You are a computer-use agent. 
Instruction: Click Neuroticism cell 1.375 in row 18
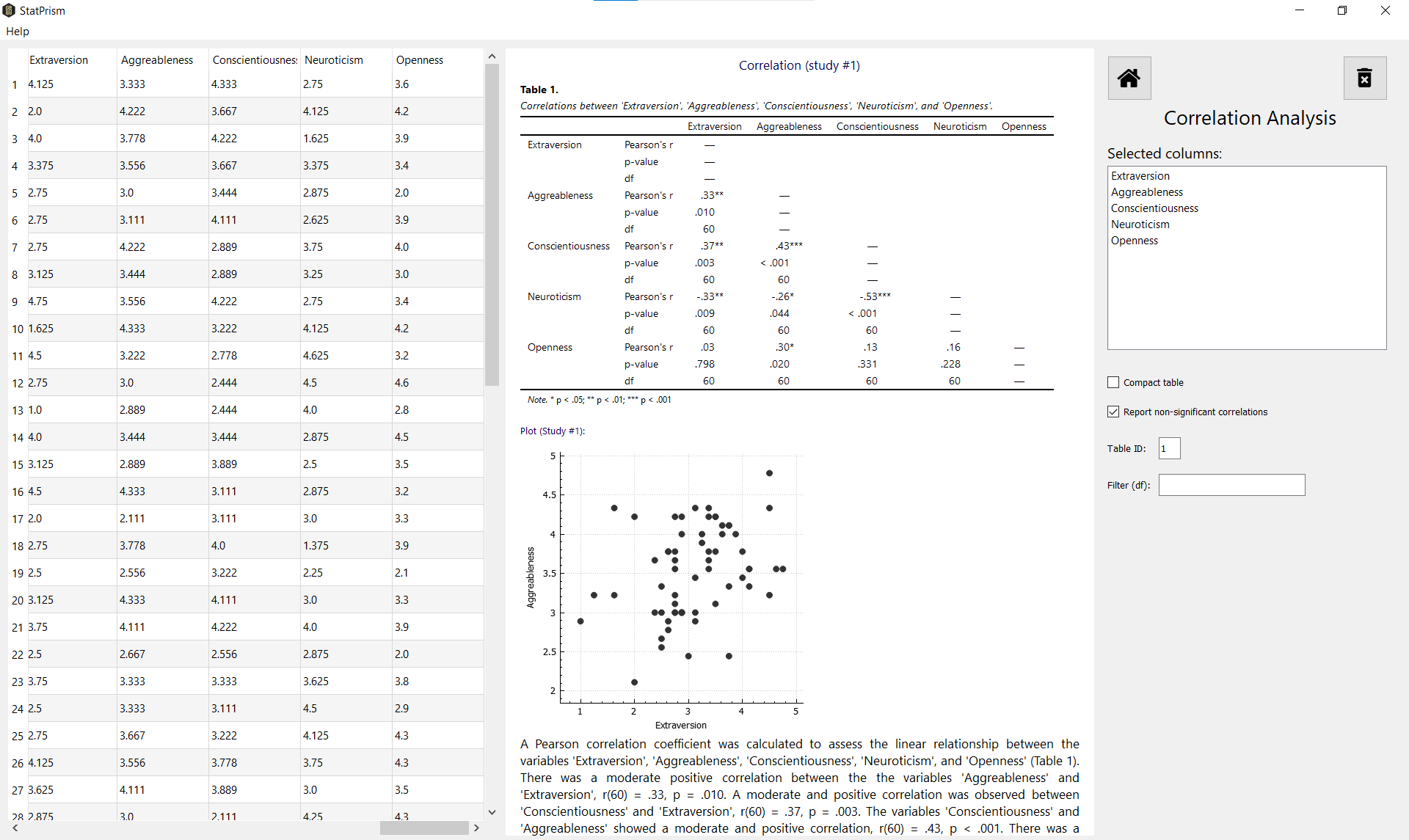346,546
